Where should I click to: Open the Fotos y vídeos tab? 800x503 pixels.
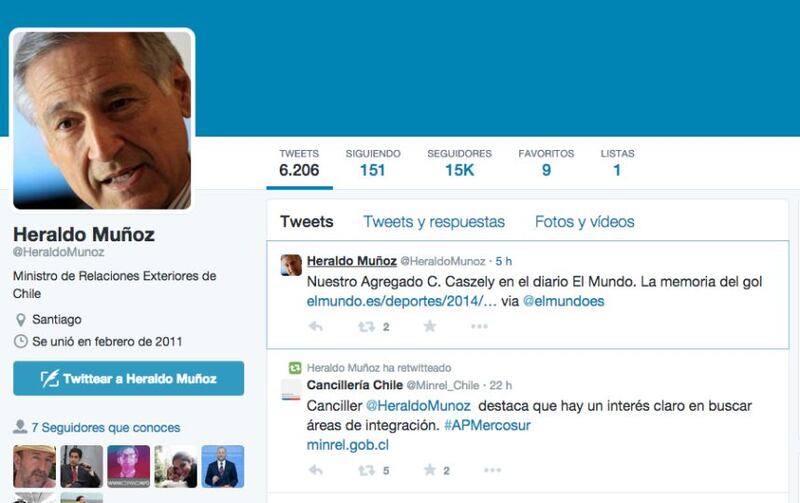pyautogui.click(x=585, y=222)
